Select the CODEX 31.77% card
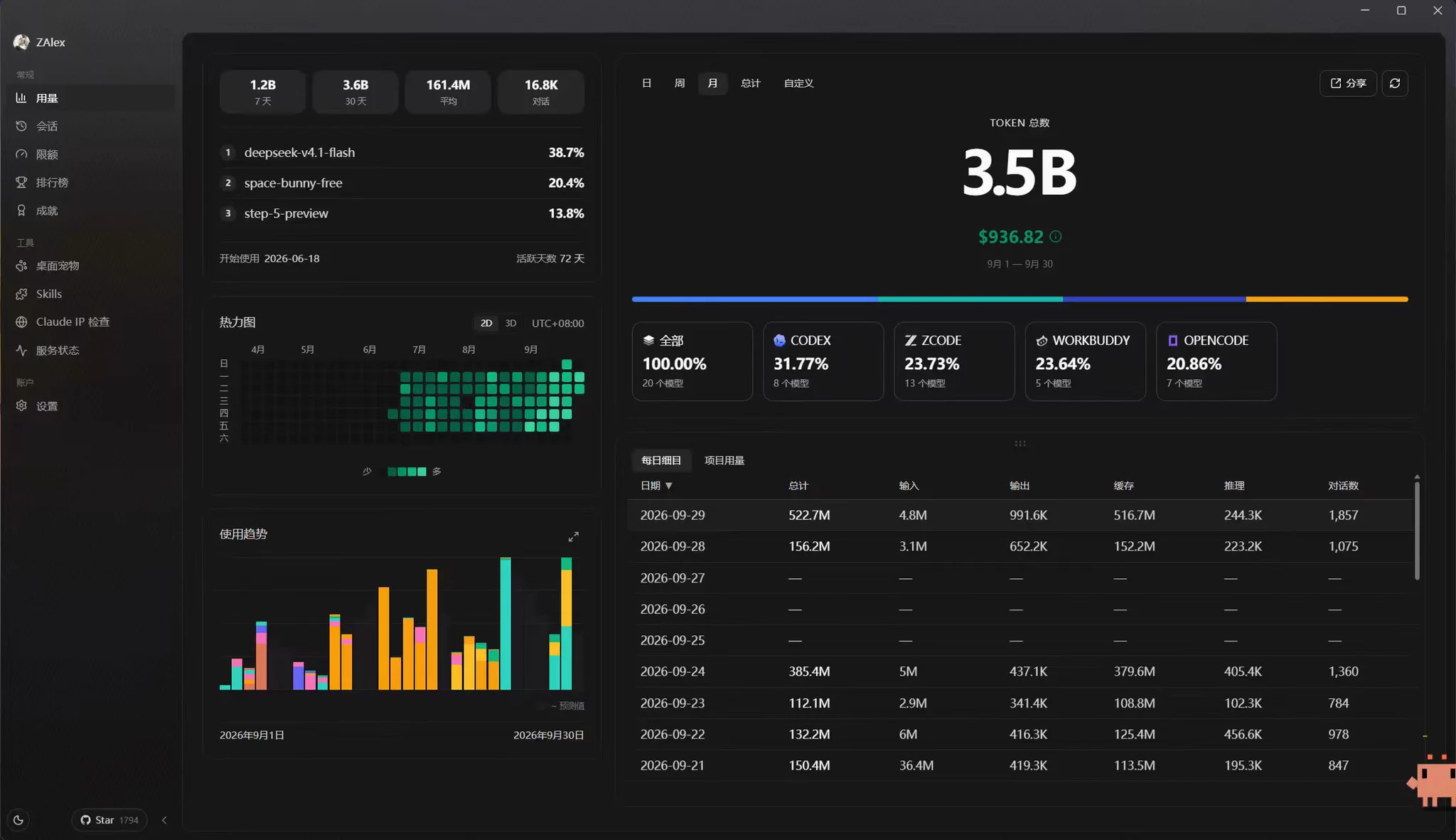This screenshot has width=1456, height=840. 823,361
